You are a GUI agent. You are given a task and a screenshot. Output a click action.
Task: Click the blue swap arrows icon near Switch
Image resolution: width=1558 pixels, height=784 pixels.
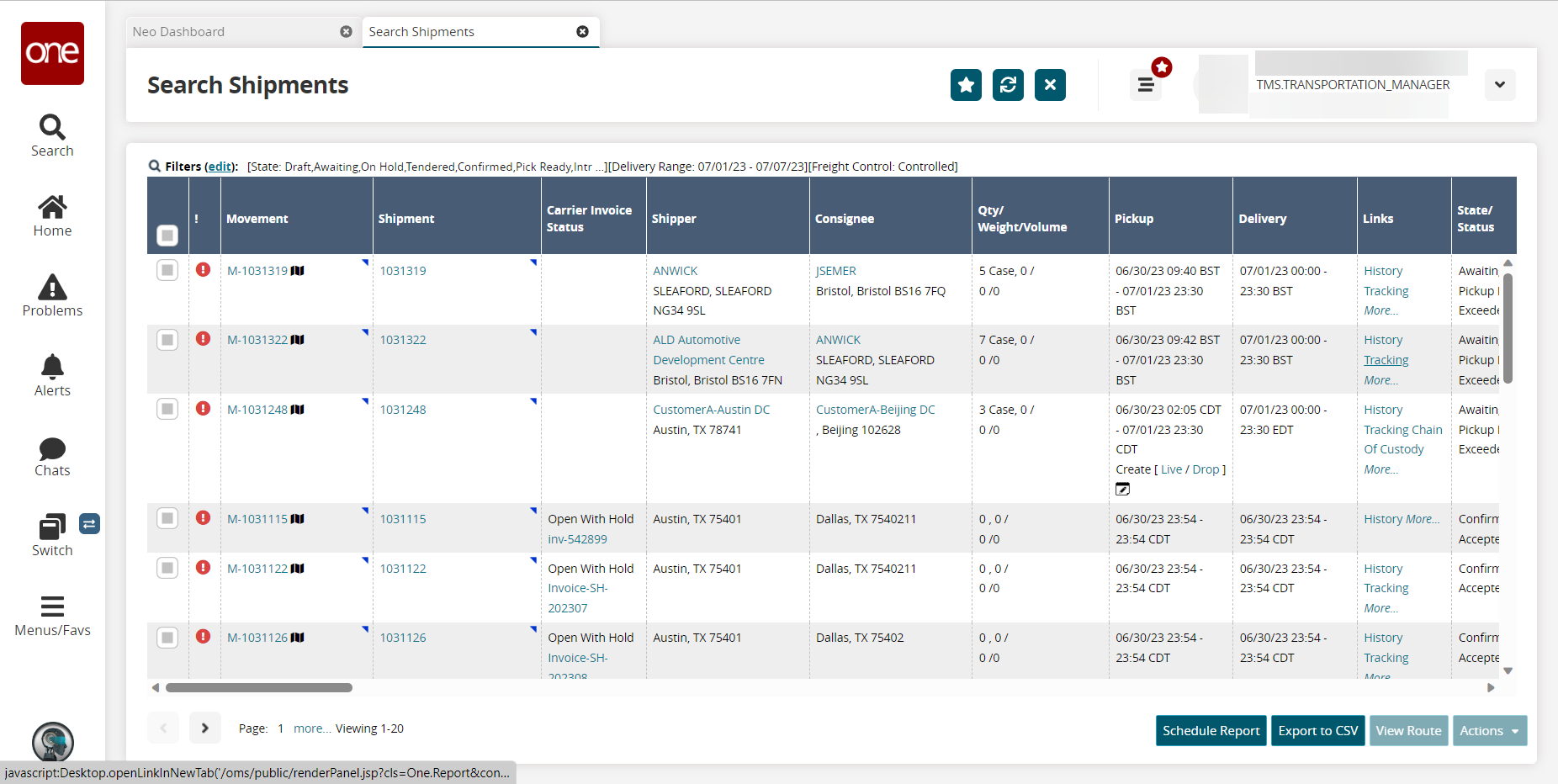coord(89,524)
